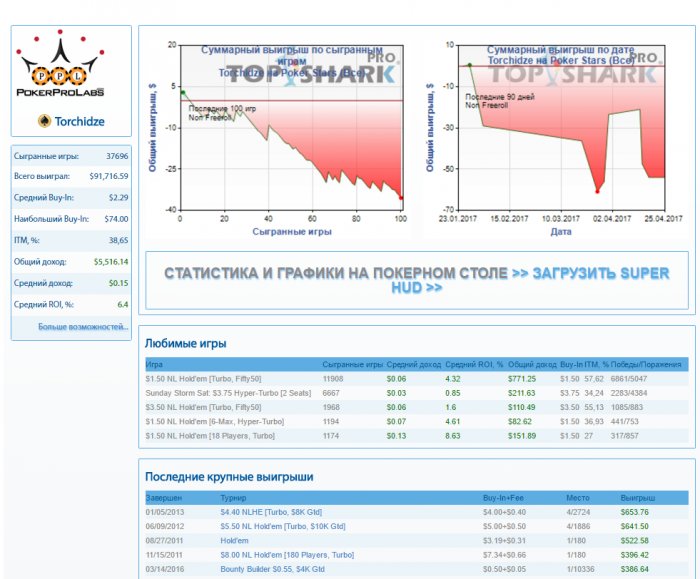Screen dimensions: 700x579
Task: Click the $771.25 total profit cell
Action: (521, 379)
